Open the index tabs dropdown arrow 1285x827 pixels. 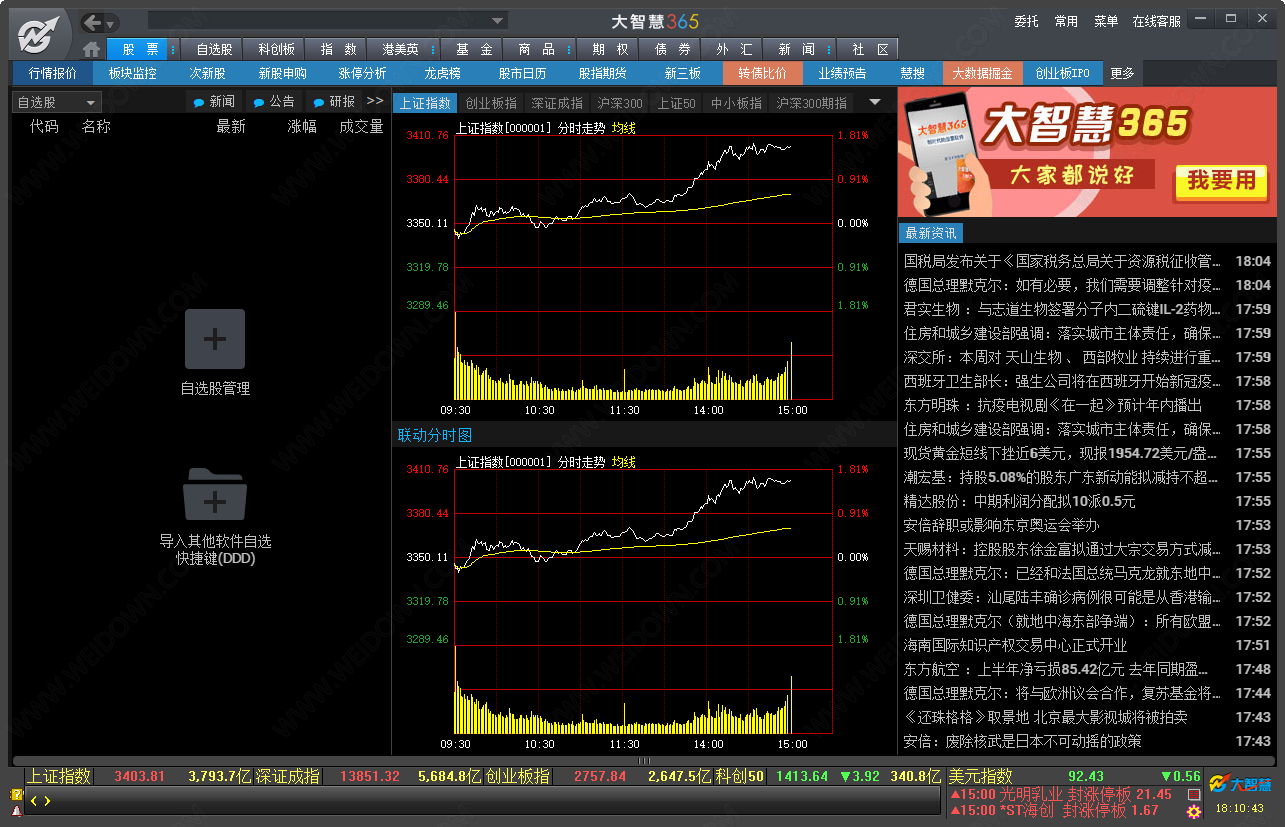[875, 102]
